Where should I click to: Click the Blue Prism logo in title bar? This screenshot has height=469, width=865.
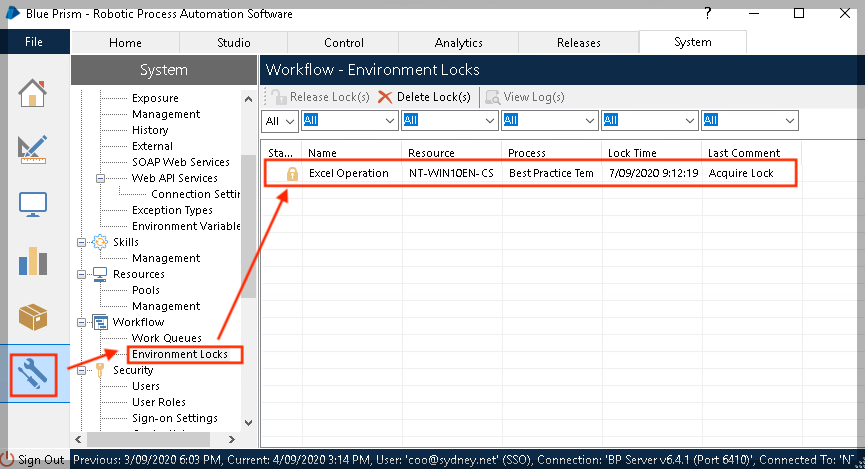point(13,13)
